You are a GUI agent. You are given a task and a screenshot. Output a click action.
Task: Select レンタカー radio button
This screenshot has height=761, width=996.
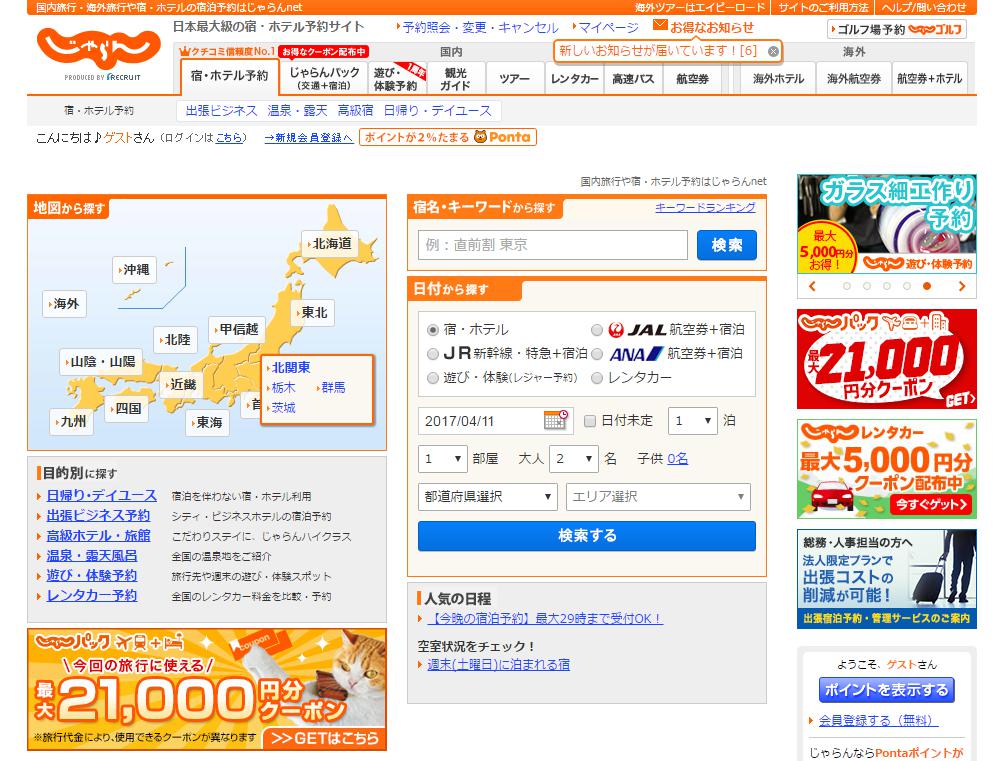pyautogui.click(x=596, y=378)
